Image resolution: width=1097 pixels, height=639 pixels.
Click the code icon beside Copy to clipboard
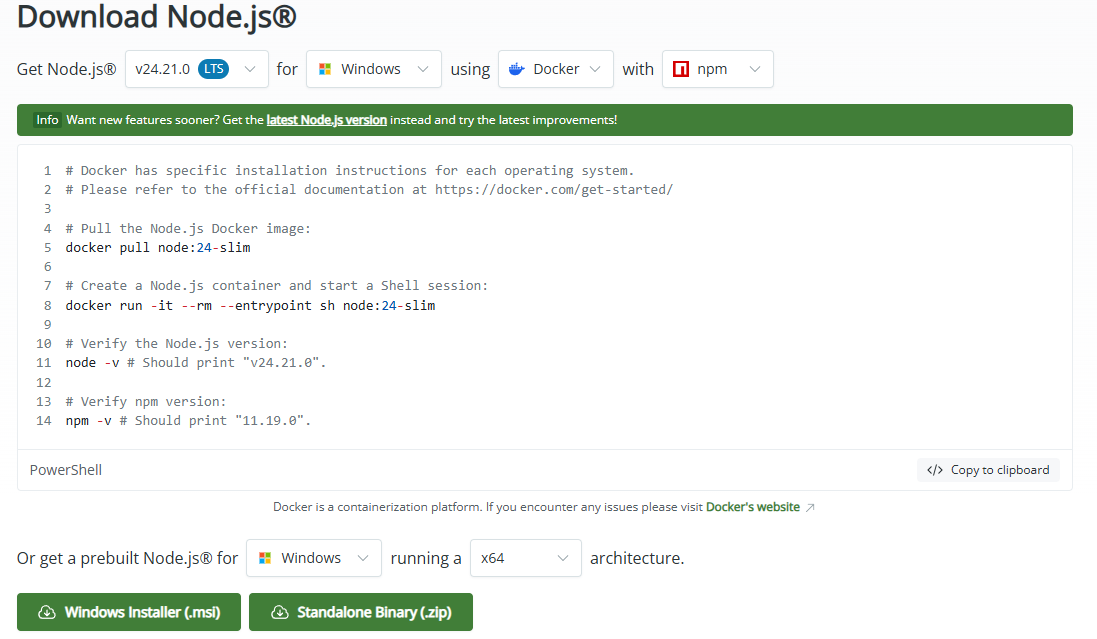pos(935,470)
